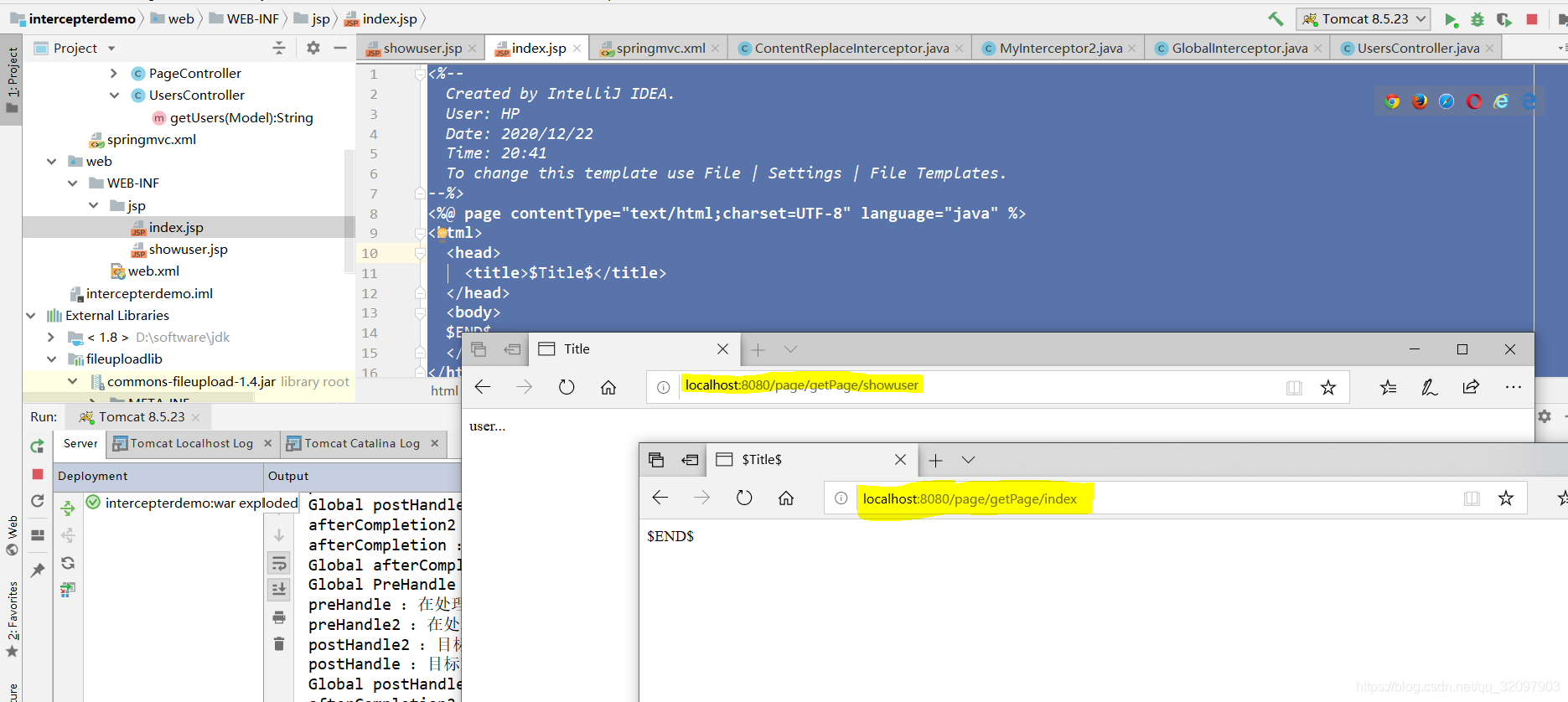Open the Tomcat 8.5.23 run configuration dropdown
This screenshot has height=702, width=1568.
click(1364, 18)
